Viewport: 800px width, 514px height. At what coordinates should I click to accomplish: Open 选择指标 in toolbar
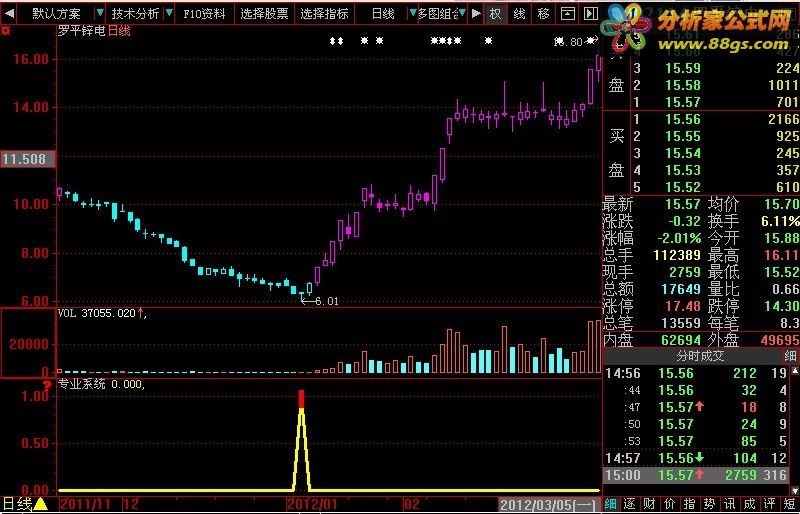(x=324, y=13)
